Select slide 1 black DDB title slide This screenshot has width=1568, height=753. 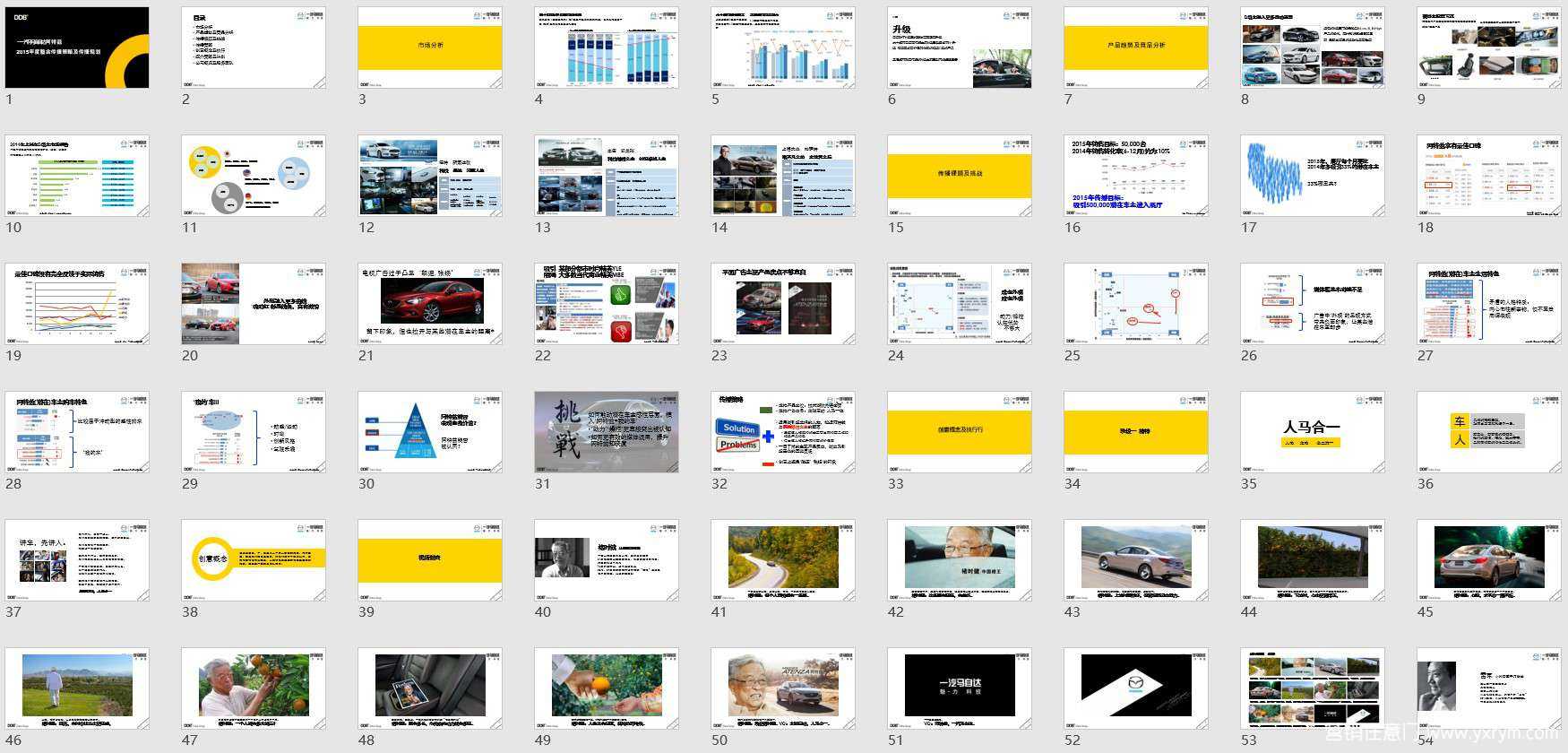77,48
